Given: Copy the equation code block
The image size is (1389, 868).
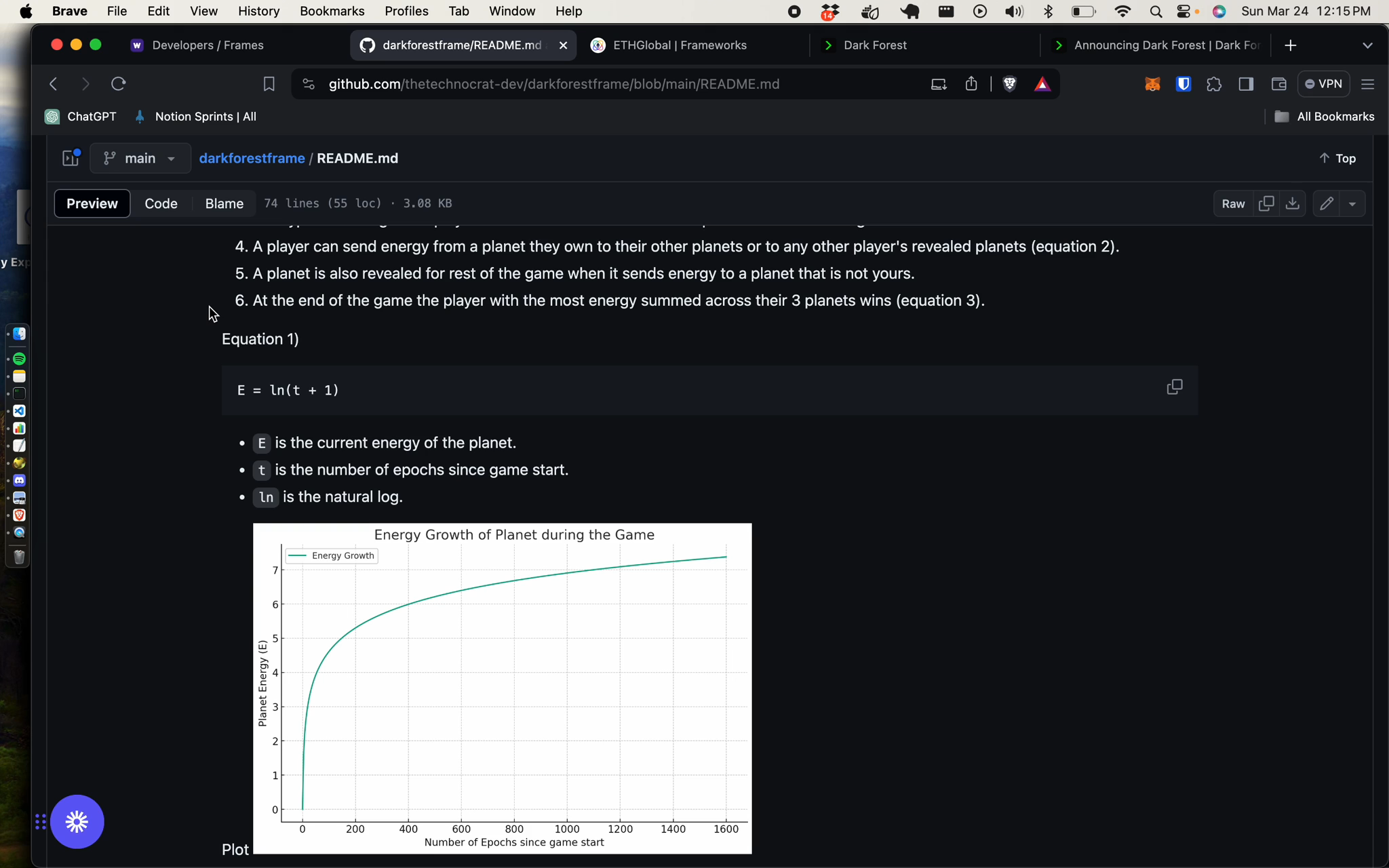Looking at the screenshot, I should [1175, 387].
